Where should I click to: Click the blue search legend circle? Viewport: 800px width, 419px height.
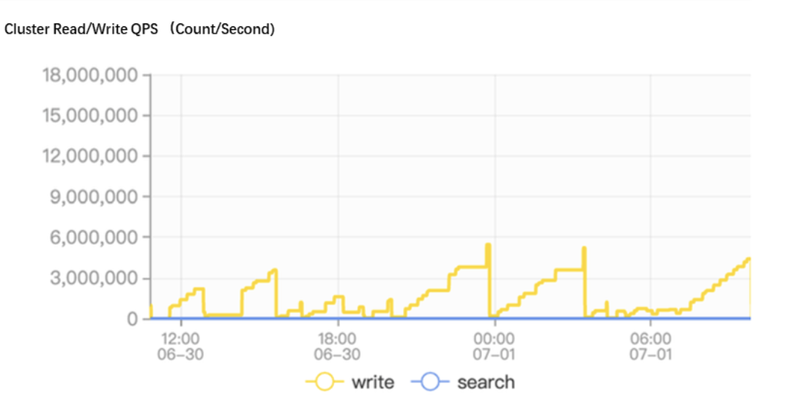[x=430, y=382]
